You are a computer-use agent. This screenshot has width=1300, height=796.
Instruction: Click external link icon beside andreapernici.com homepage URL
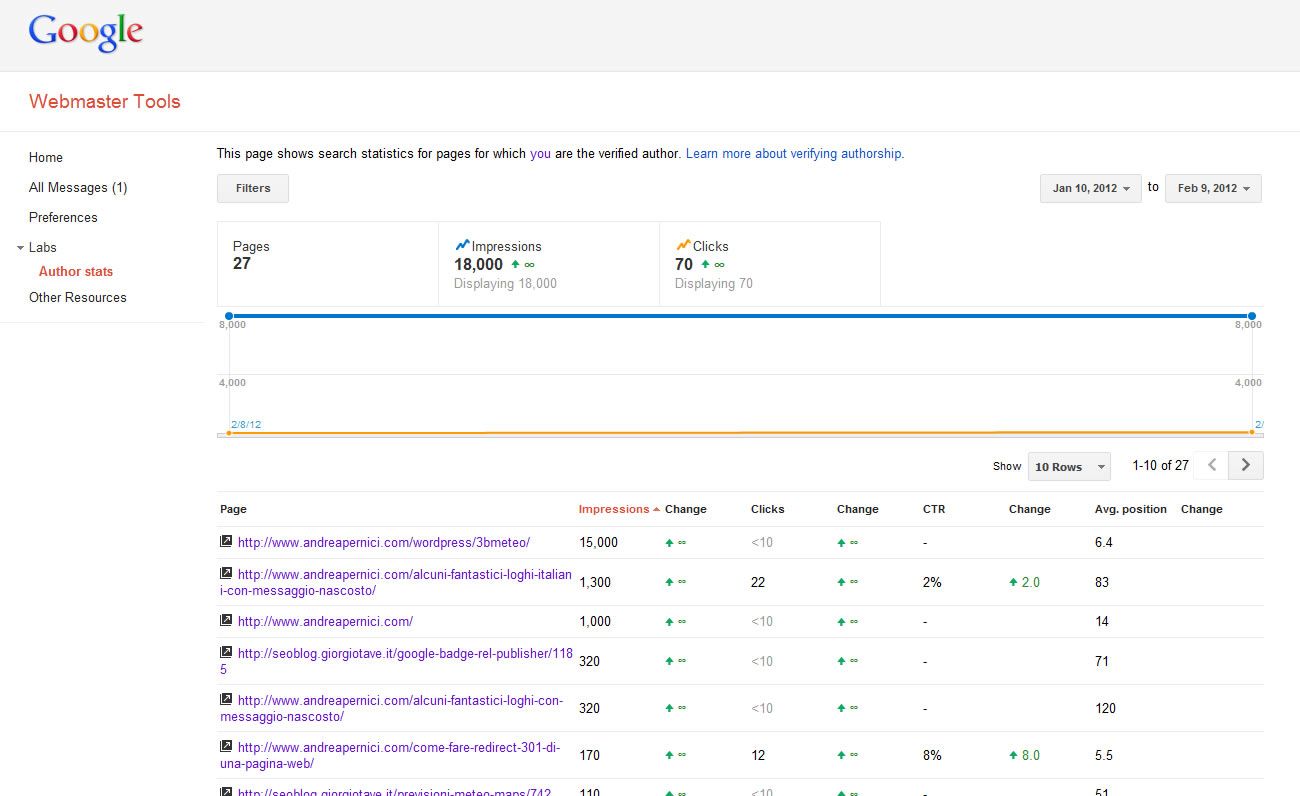click(x=226, y=620)
